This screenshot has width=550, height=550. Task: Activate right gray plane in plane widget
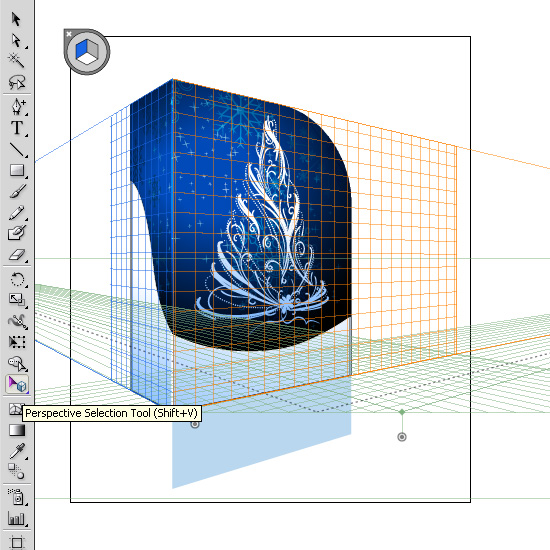92,48
